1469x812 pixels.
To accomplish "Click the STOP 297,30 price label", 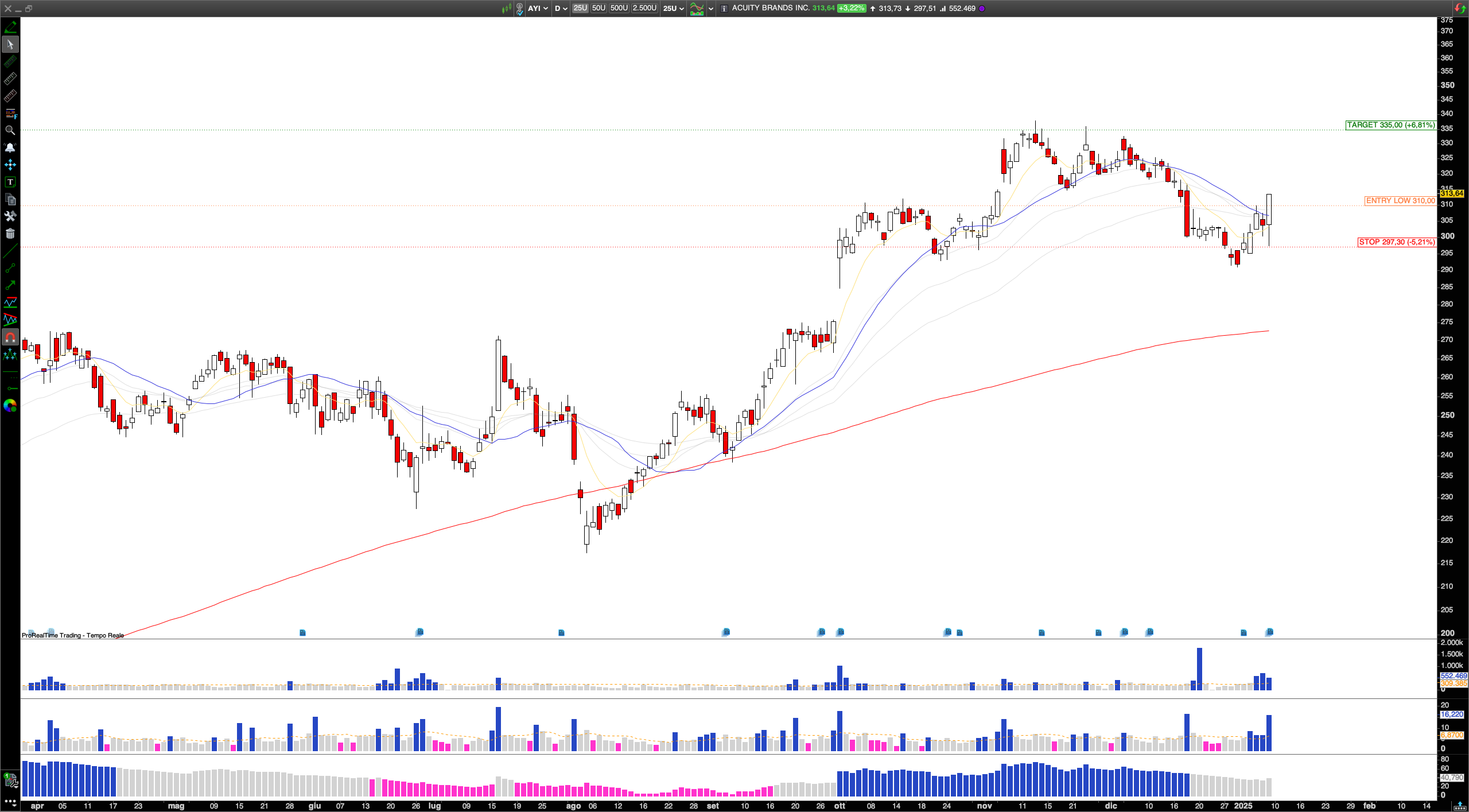I will (x=1396, y=242).
